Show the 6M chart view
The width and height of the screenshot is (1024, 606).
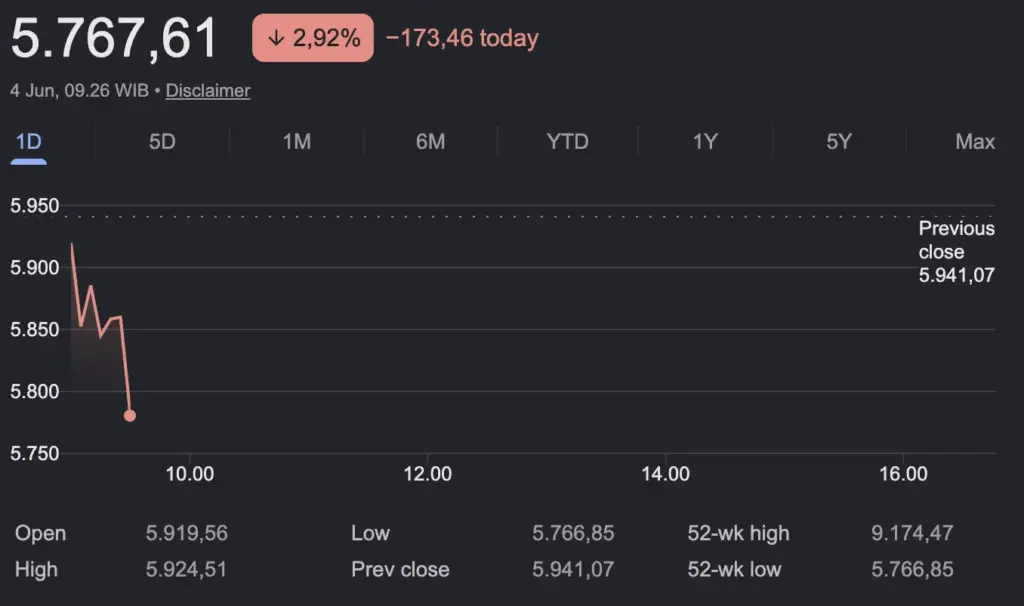(x=430, y=142)
